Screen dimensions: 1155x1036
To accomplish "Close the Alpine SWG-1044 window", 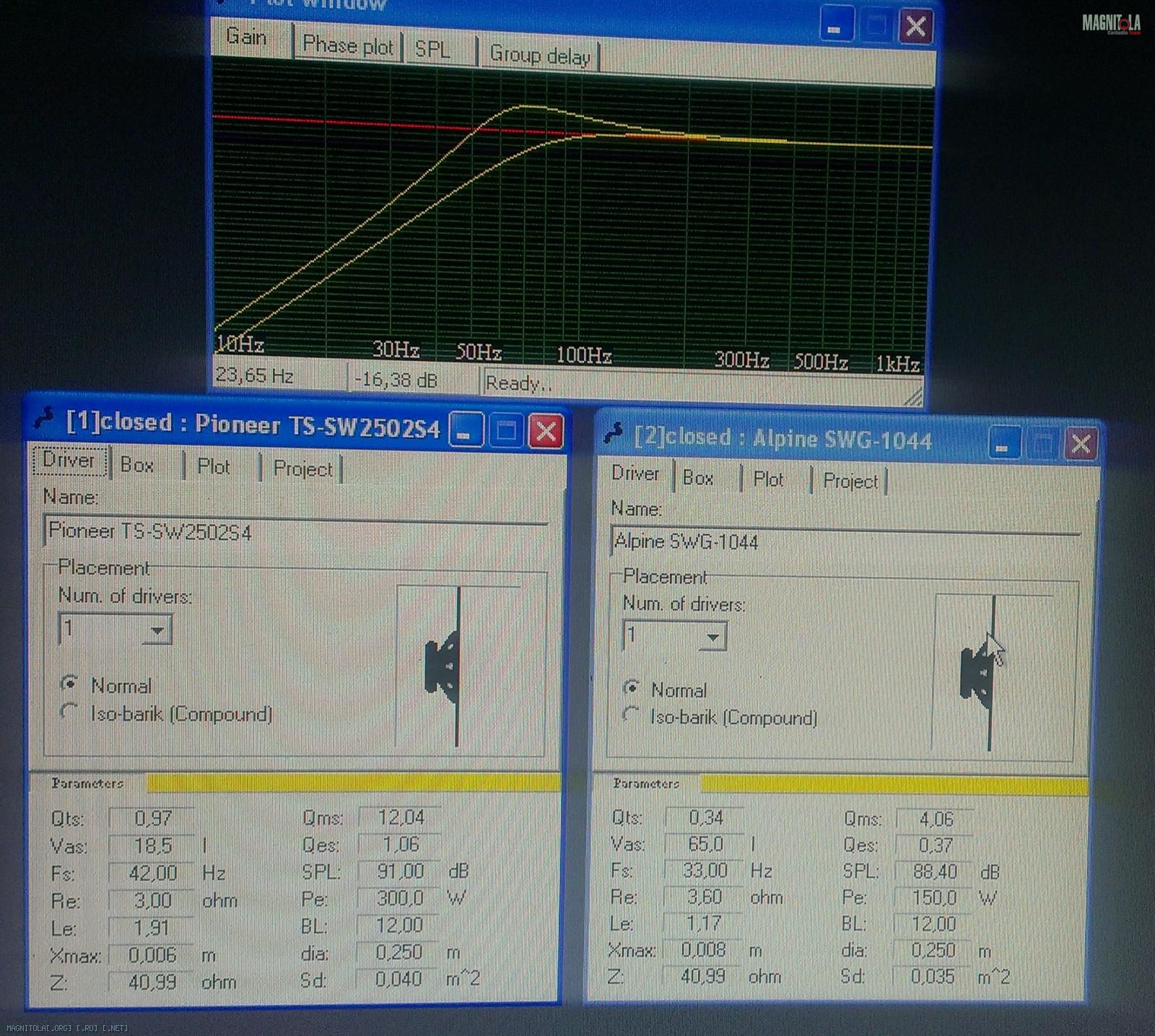I will pyautogui.click(x=1081, y=443).
